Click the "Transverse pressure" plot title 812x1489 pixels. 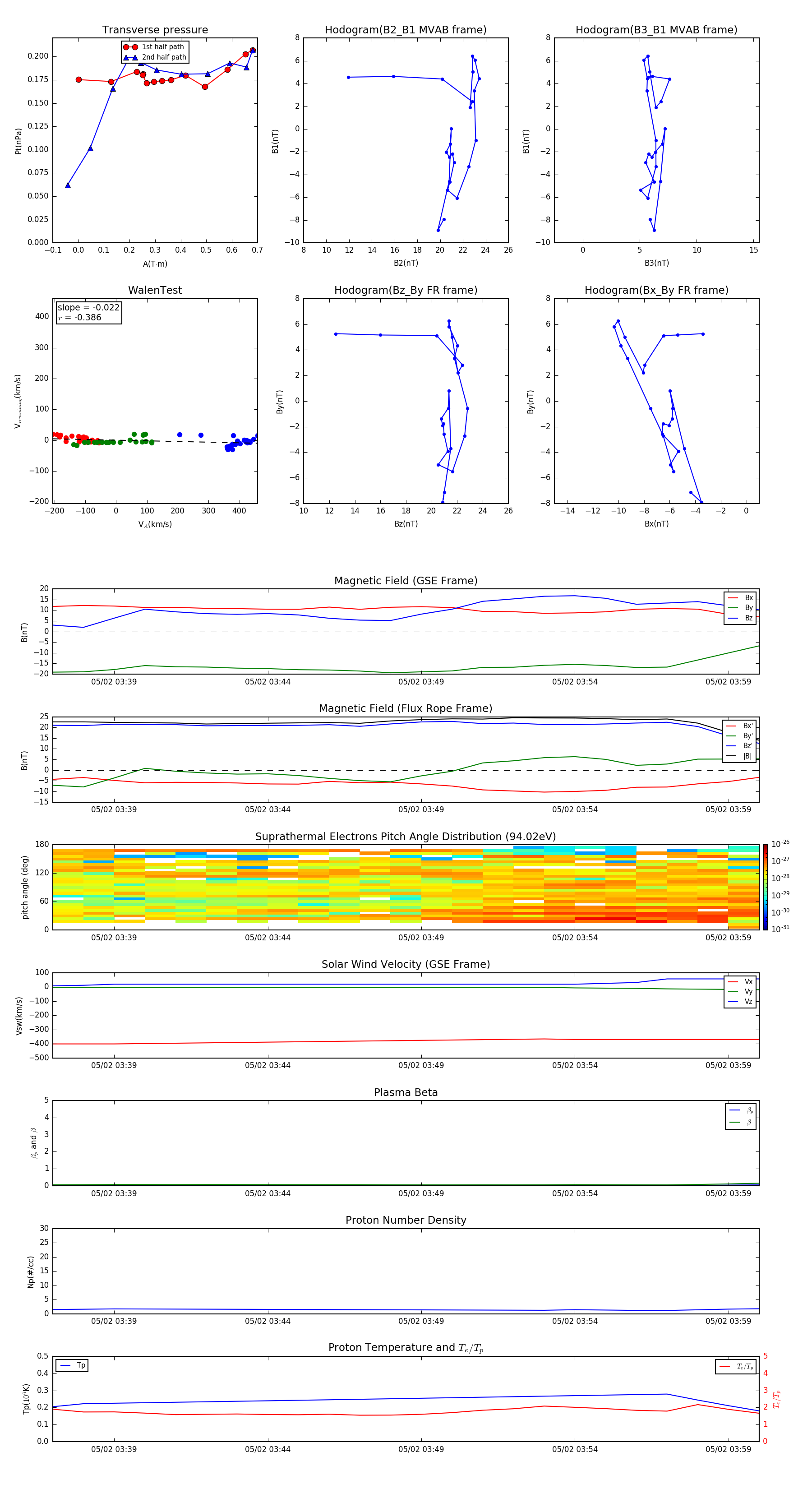[155, 30]
